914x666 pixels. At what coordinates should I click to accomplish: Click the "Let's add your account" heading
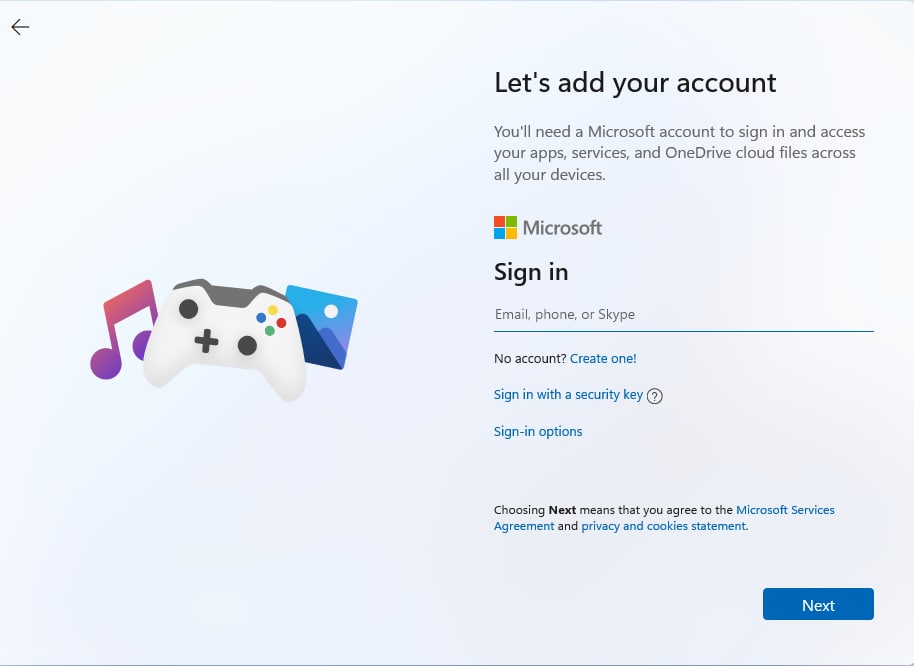[635, 83]
